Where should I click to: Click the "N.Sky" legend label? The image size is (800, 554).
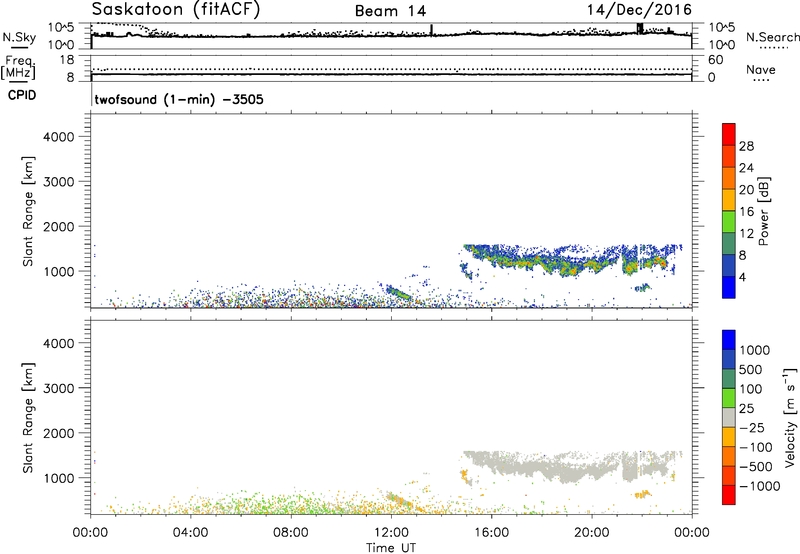pyautogui.click(x=19, y=37)
